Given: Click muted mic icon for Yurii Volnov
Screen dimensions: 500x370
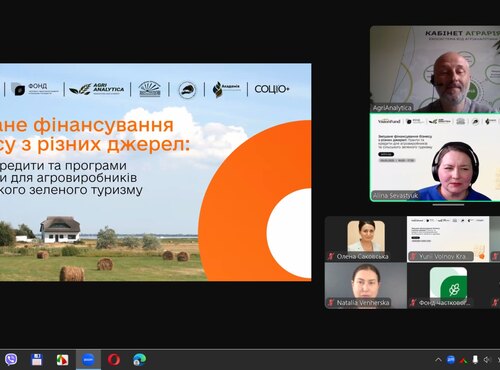Looking at the screenshot, I should pyautogui.click(x=413, y=256).
